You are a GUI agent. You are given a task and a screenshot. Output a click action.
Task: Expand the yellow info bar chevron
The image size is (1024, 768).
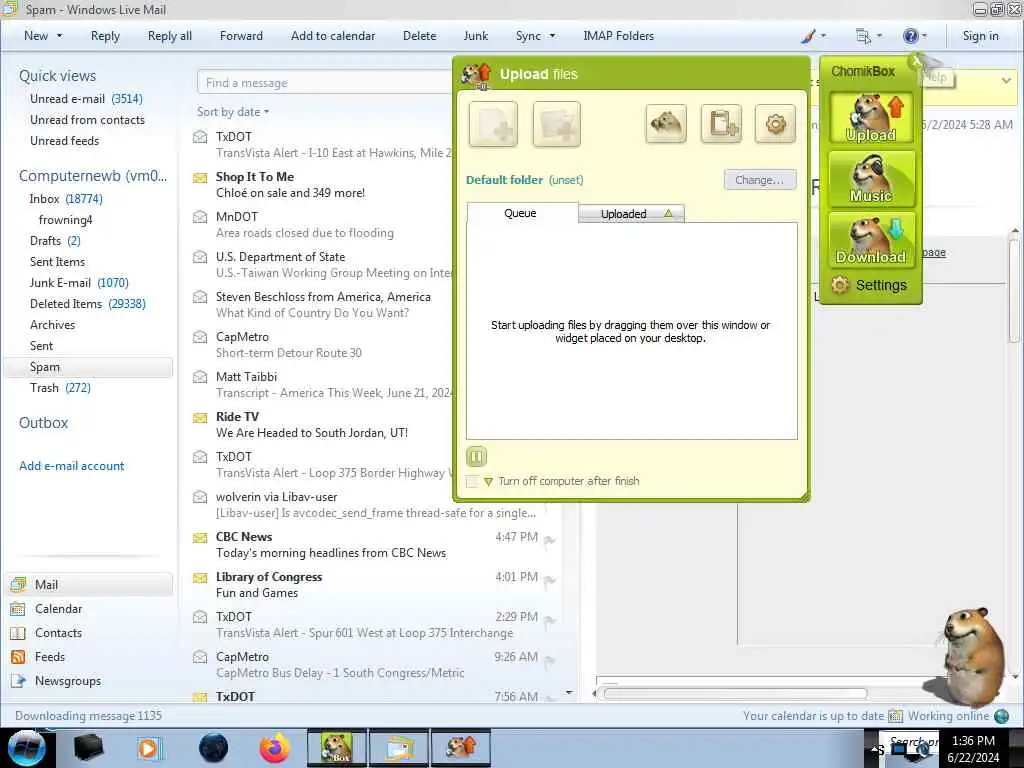[1006, 81]
